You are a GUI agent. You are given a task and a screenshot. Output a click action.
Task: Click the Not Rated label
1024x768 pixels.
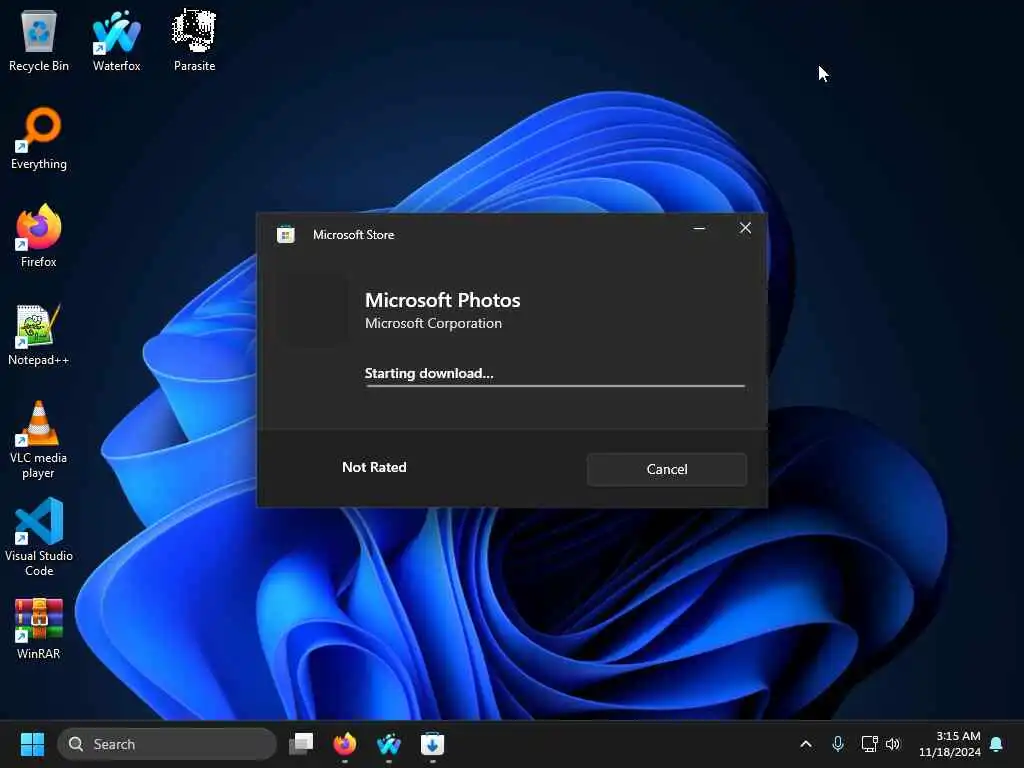[374, 467]
